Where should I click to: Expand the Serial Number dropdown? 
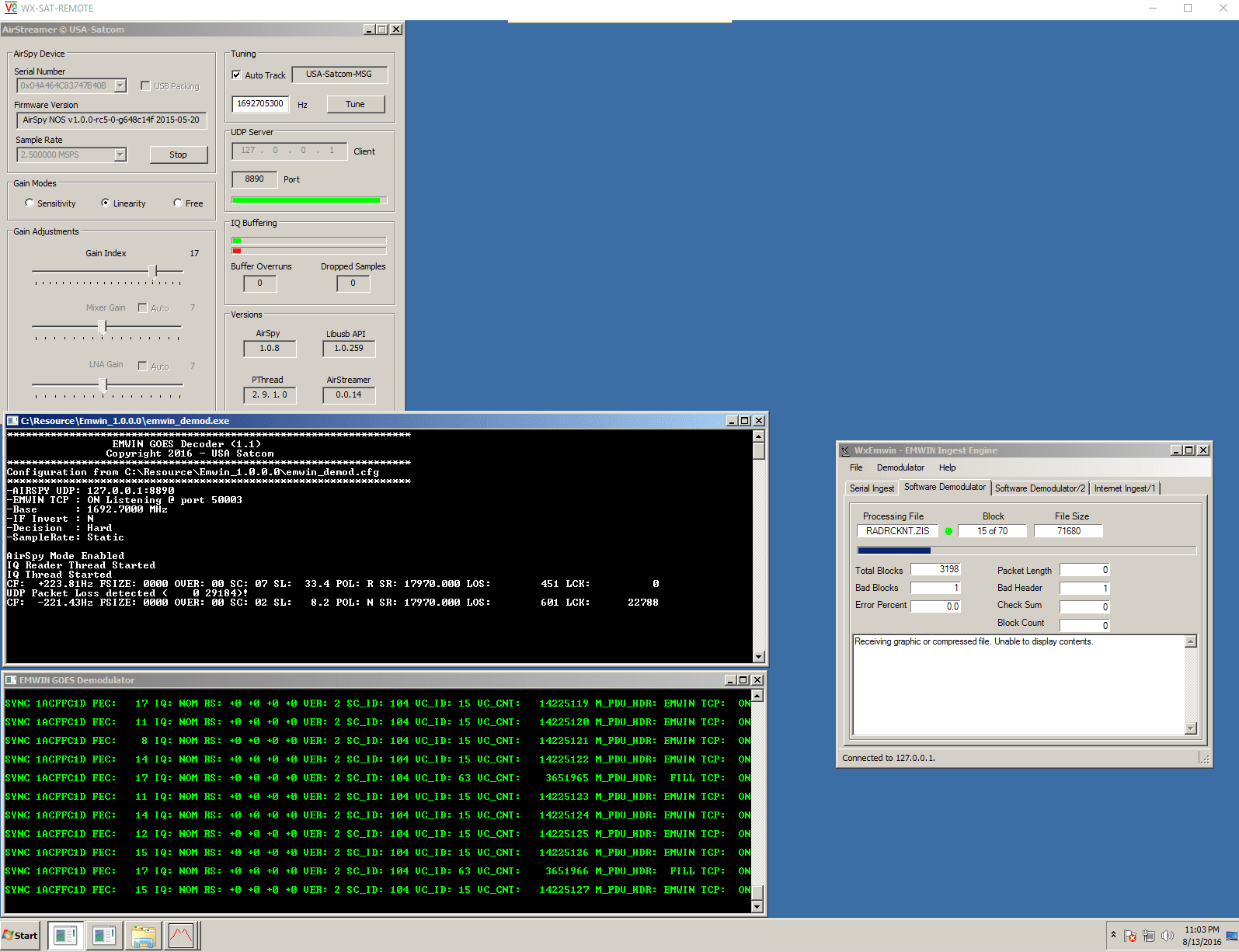pyautogui.click(x=120, y=85)
